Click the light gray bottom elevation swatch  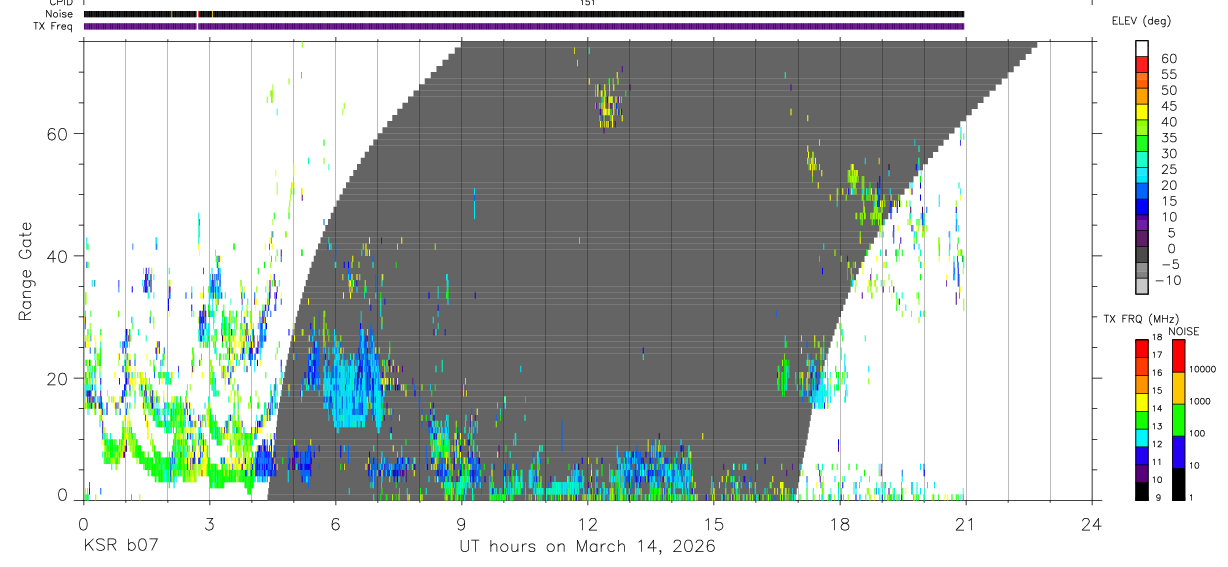click(x=1141, y=286)
